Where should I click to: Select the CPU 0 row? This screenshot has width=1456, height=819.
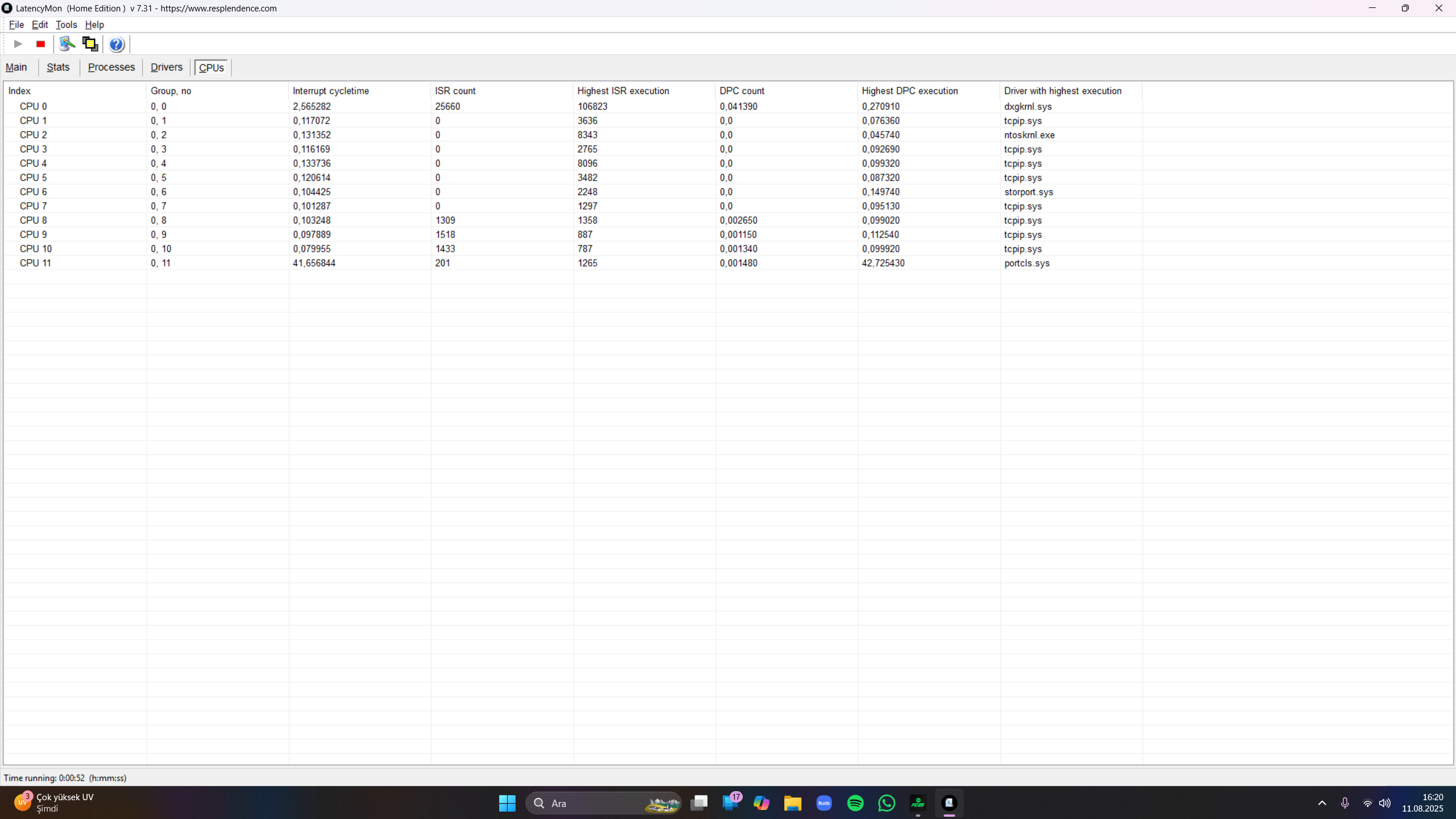[x=33, y=106]
